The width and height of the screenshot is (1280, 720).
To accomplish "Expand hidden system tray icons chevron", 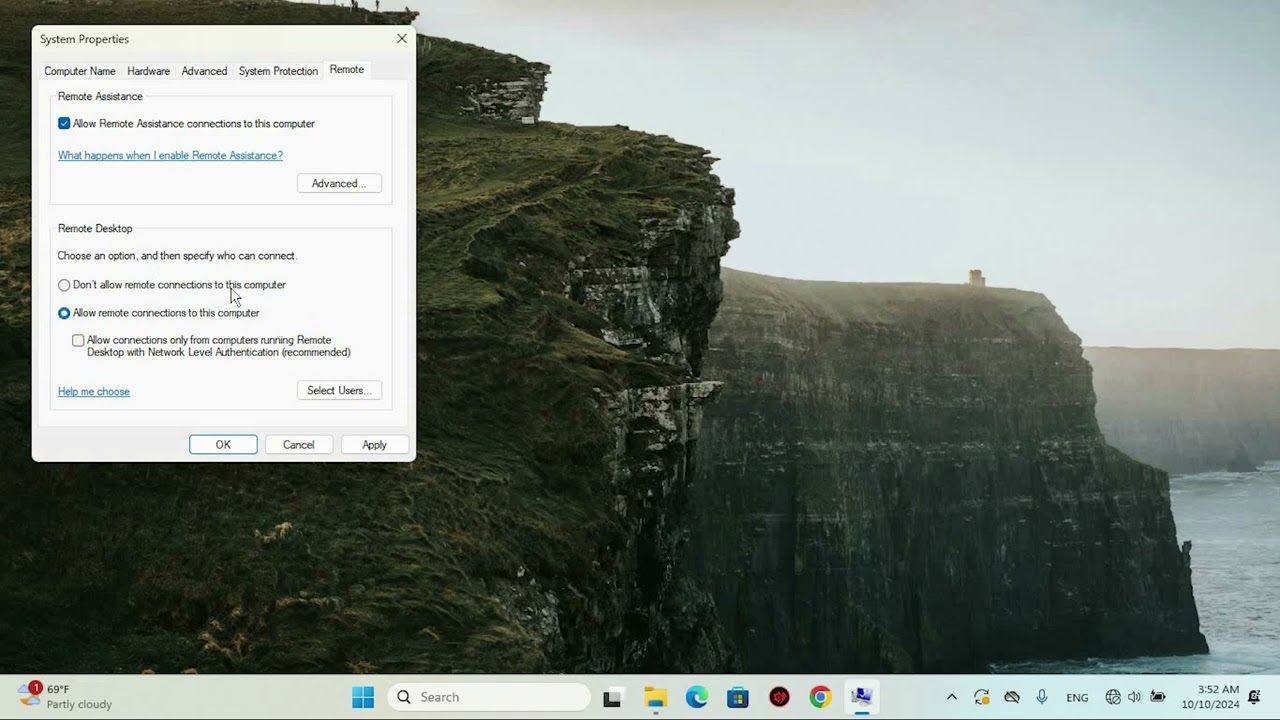I will [x=951, y=697].
